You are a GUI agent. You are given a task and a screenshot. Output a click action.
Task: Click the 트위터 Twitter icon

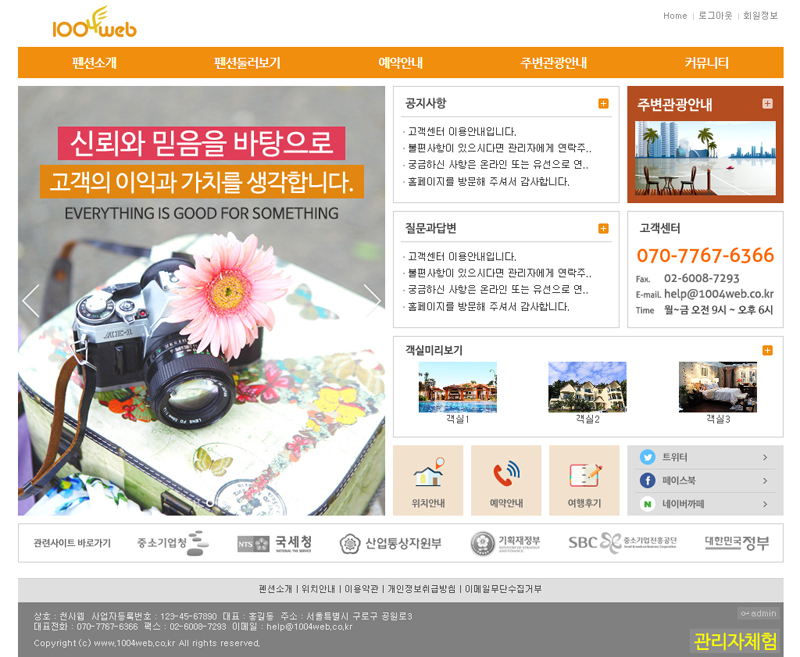coord(647,457)
